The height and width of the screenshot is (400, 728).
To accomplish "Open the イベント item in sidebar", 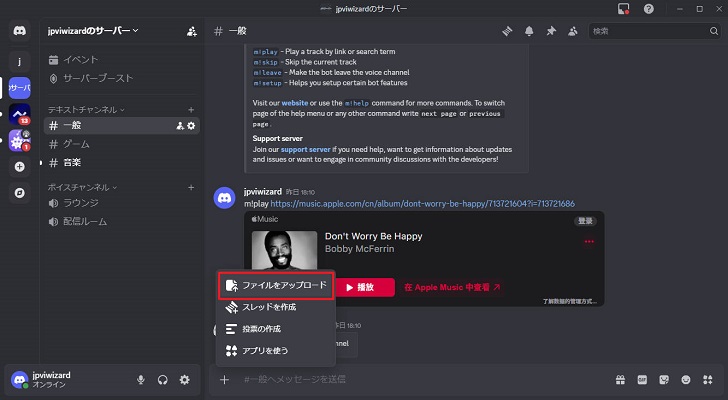I will 122,60.
